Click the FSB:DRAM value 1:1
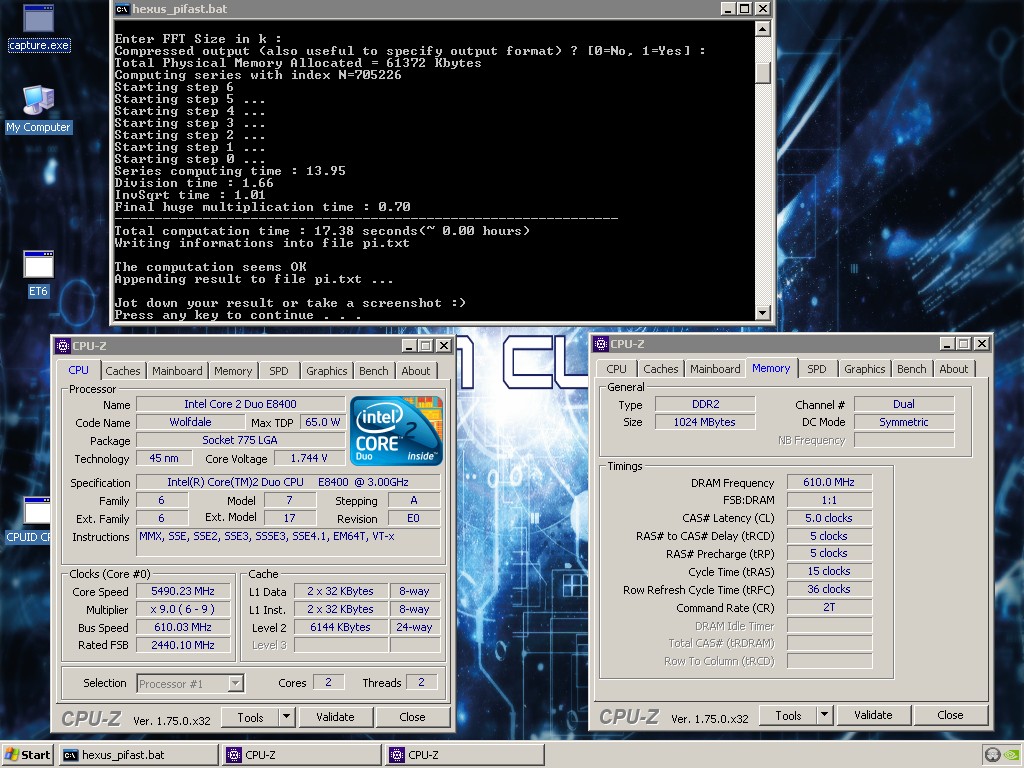The width and height of the screenshot is (1024, 768). point(829,500)
